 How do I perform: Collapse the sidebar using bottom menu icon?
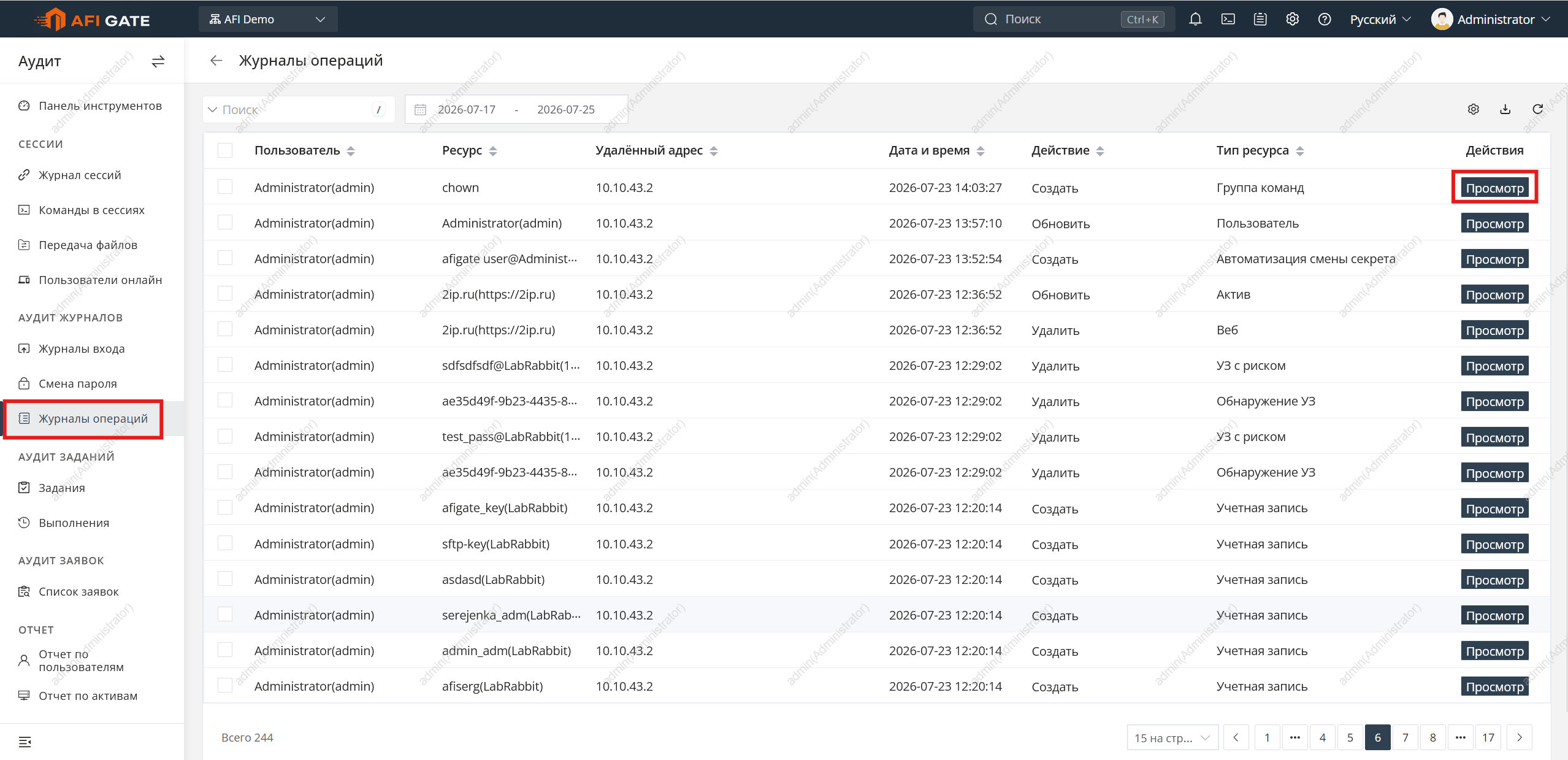pyautogui.click(x=25, y=742)
